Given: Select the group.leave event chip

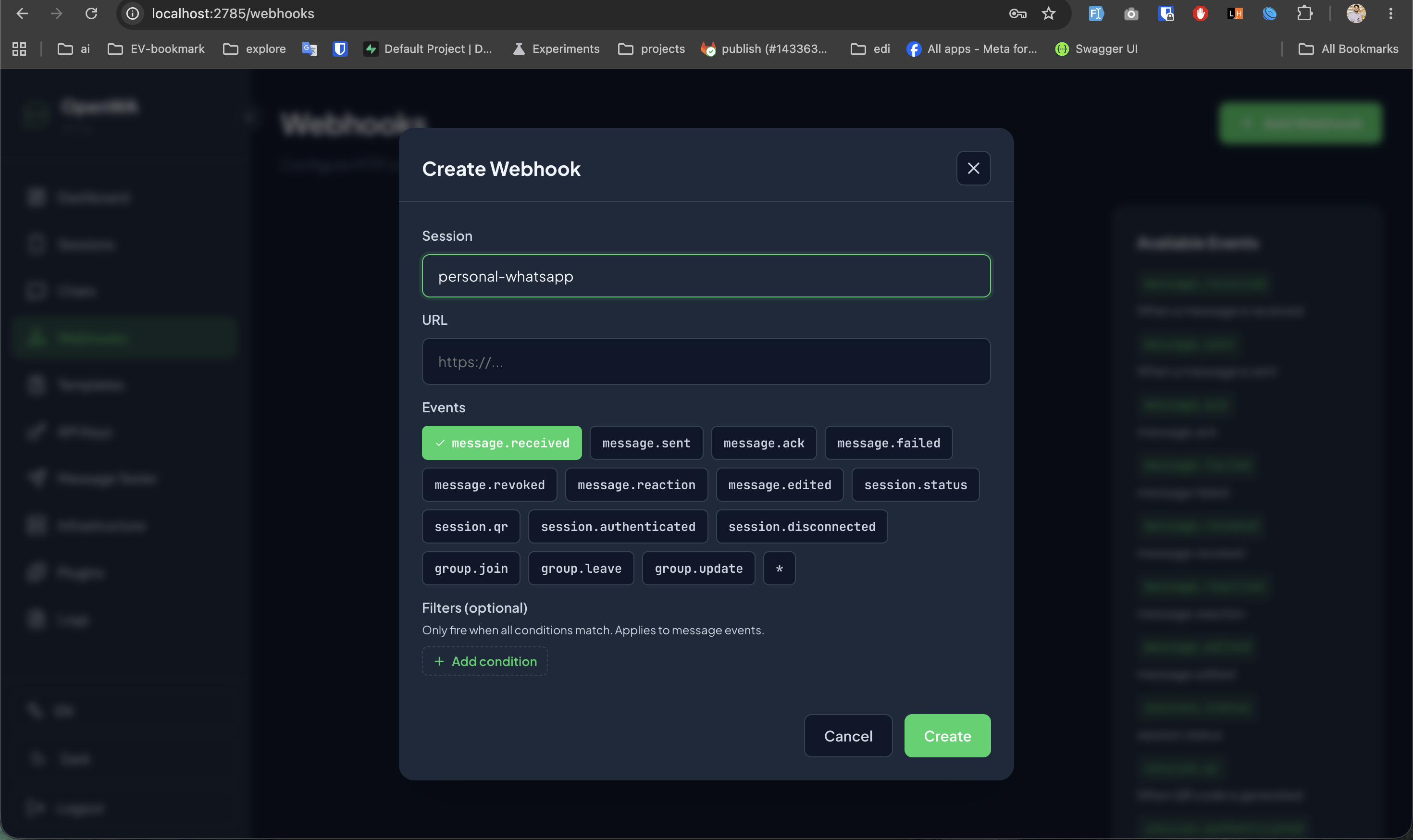Looking at the screenshot, I should tap(581, 569).
